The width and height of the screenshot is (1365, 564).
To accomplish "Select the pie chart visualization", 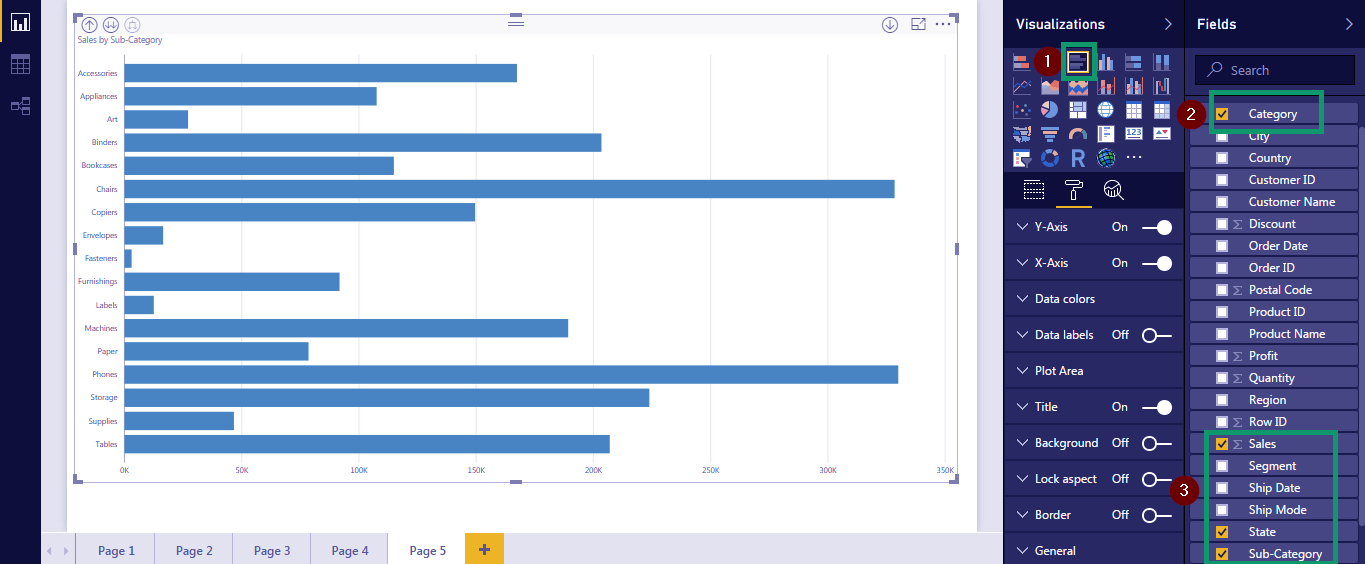I will point(1050,110).
